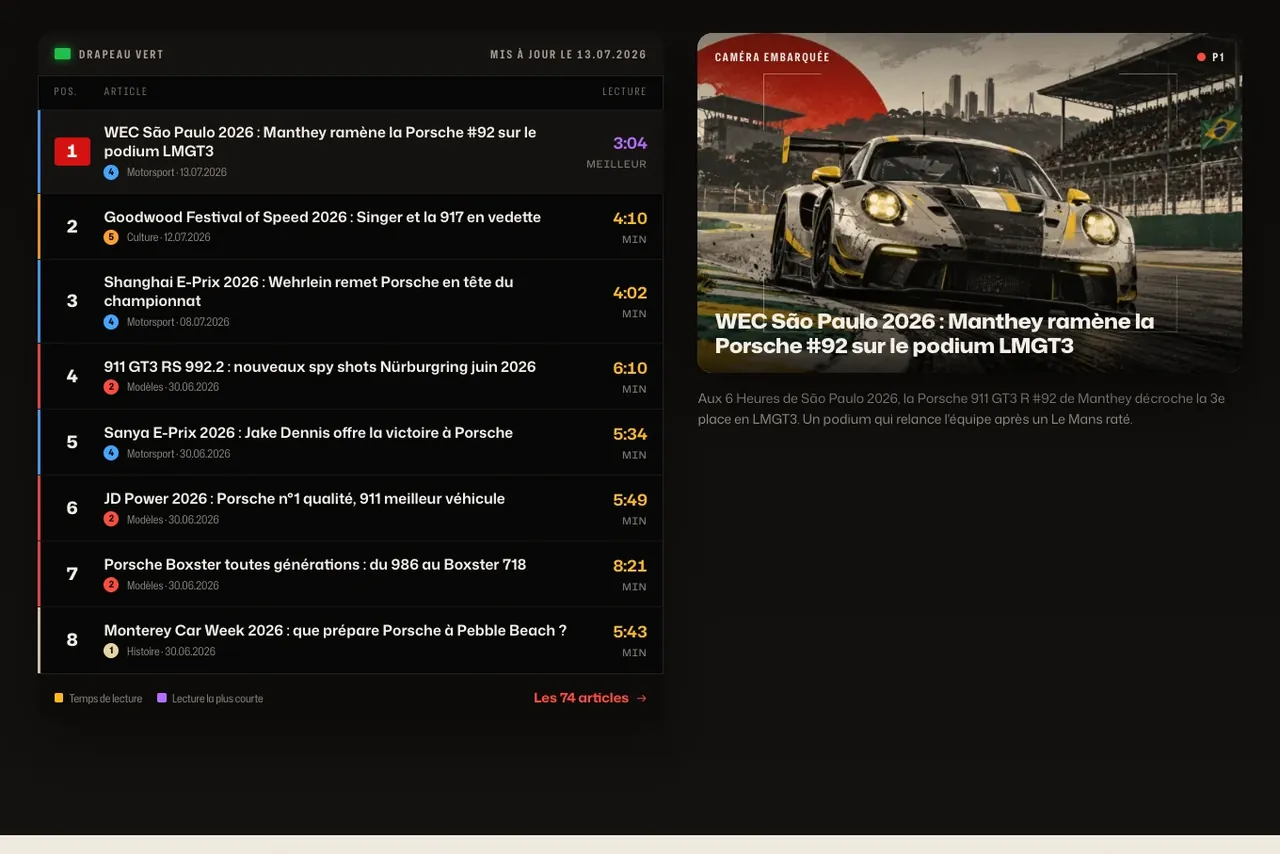Click the LECTURE column header
Image resolution: width=1280 pixels, height=854 pixels.
624,92
